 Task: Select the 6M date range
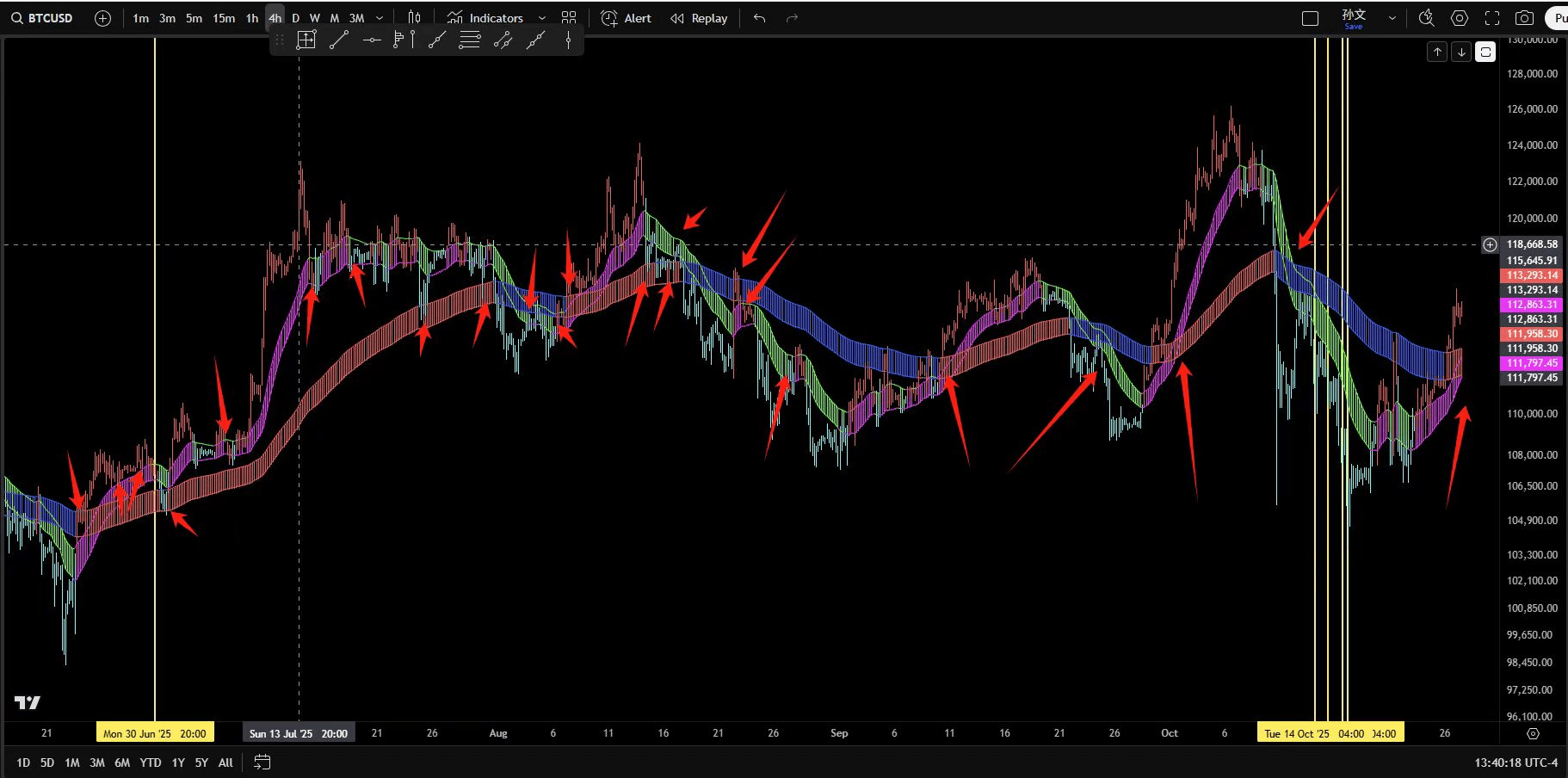click(122, 763)
